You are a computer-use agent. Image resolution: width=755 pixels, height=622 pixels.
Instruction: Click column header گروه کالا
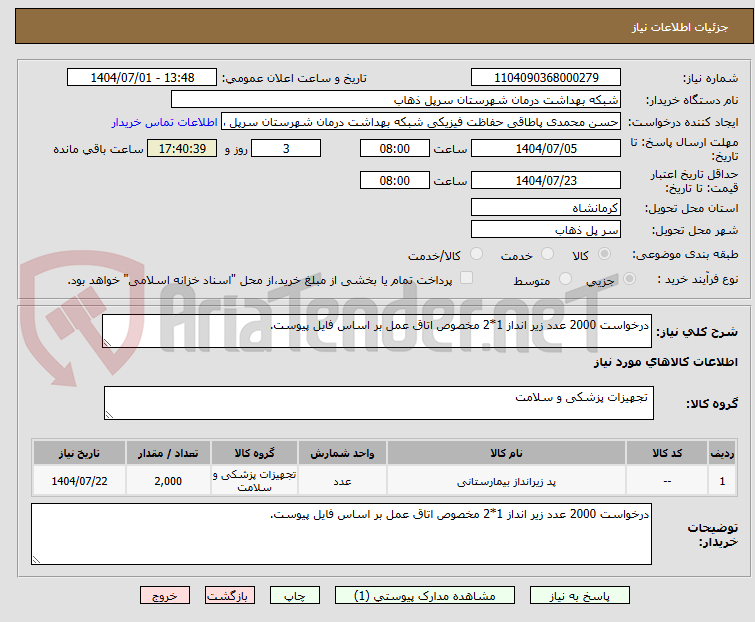(x=254, y=453)
